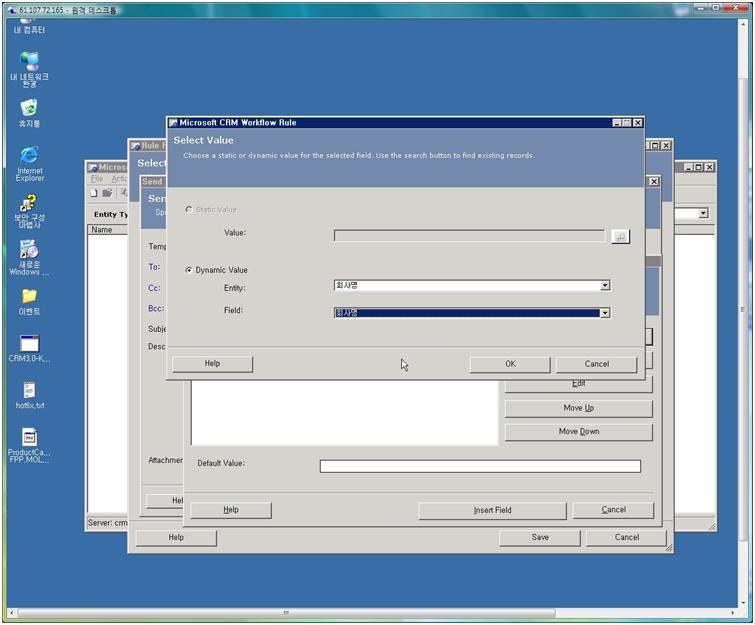Click Save in the Rule window
Image resolution: width=755 pixels, height=625 pixels.
(x=540, y=537)
